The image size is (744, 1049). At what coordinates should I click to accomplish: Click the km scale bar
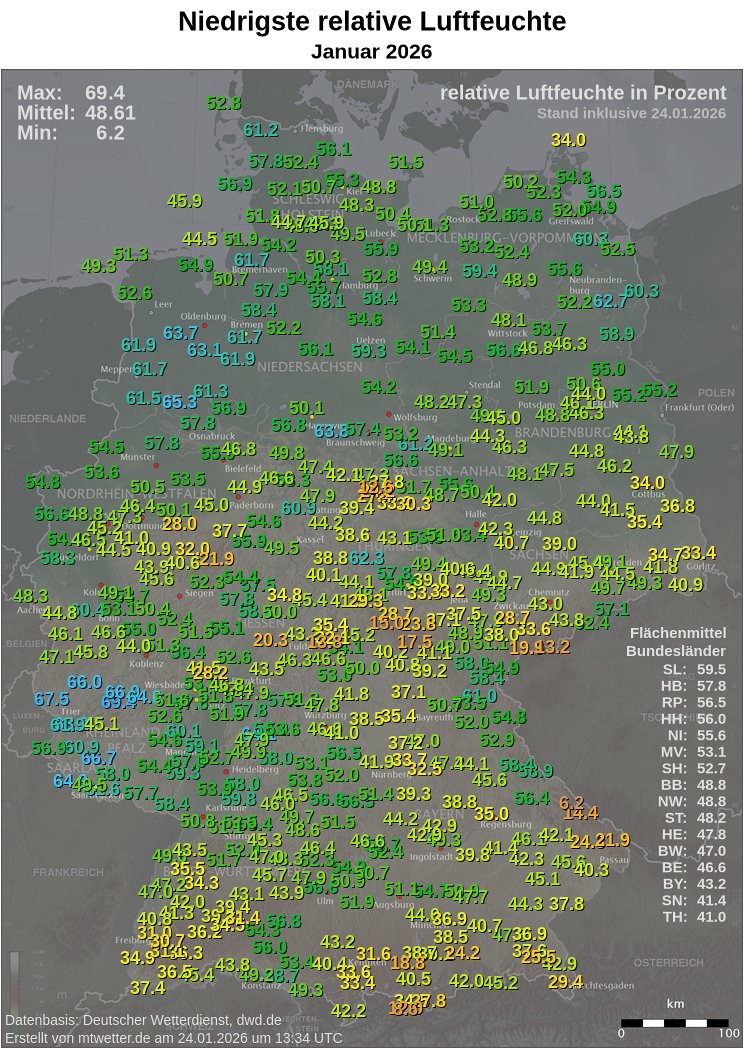(x=676, y=1023)
